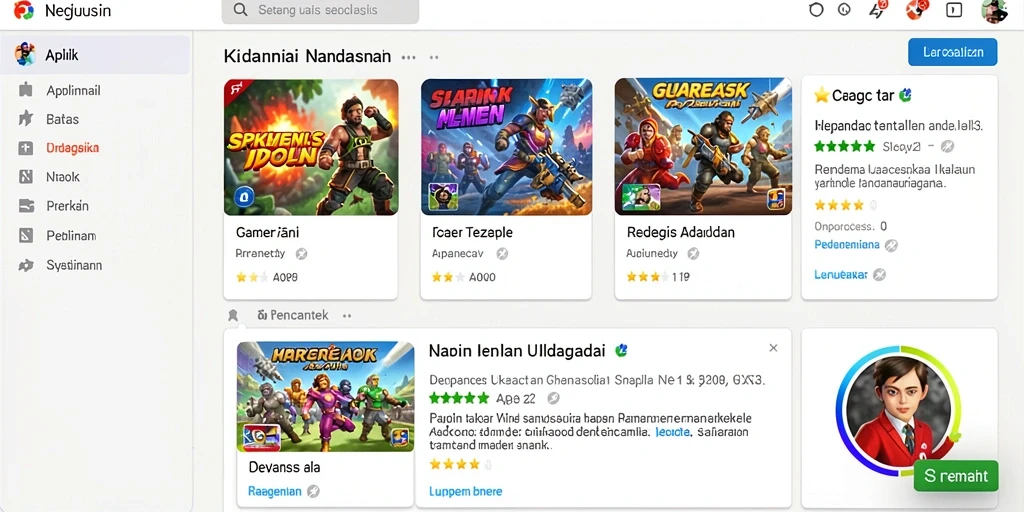1024x512 pixels.
Task: Click the green S remaht button
Action: (x=956, y=476)
